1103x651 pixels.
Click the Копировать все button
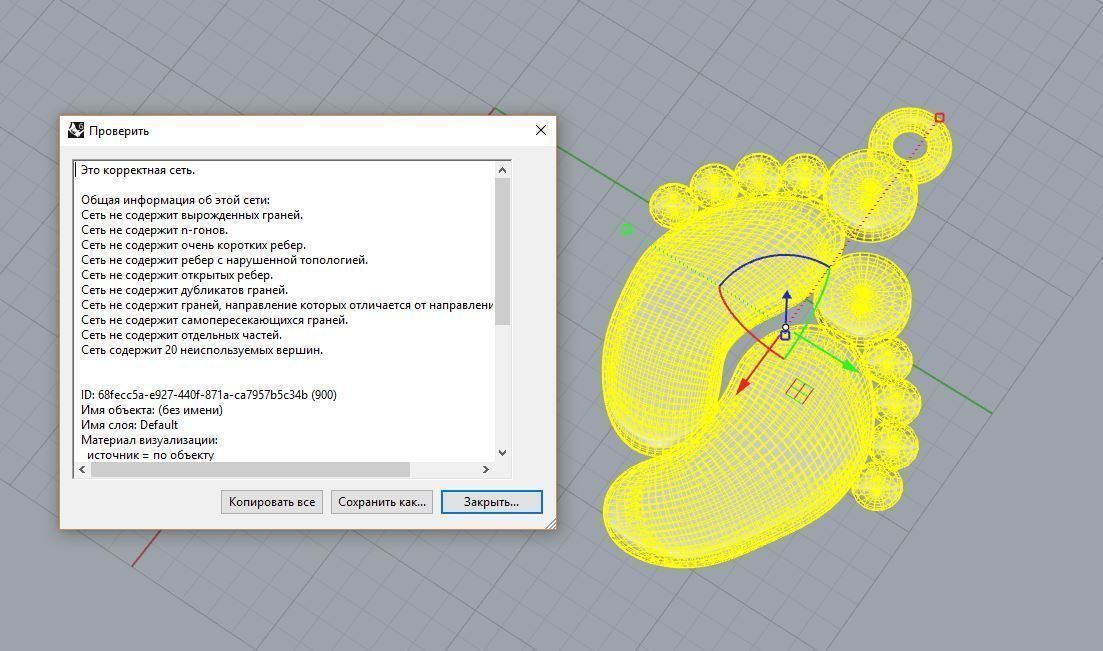[x=272, y=502]
